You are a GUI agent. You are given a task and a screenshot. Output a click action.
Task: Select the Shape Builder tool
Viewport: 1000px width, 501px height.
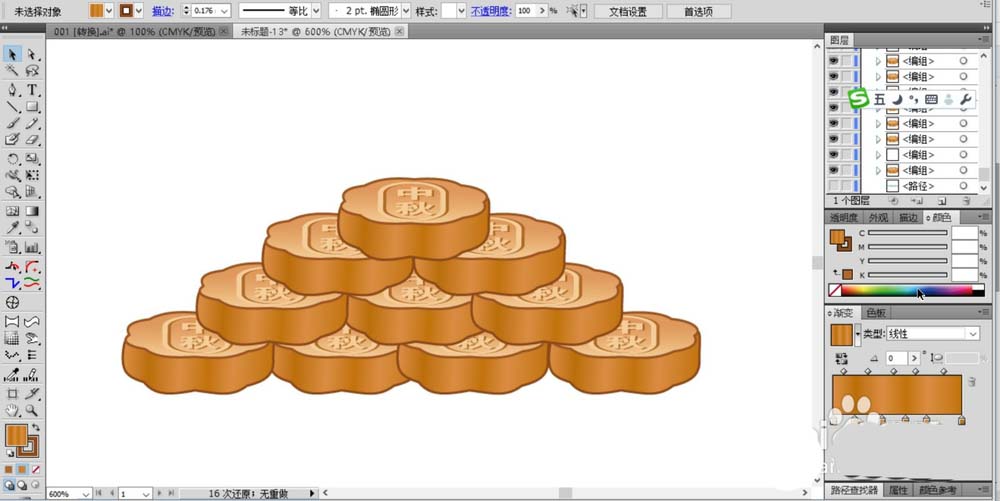click(12, 192)
